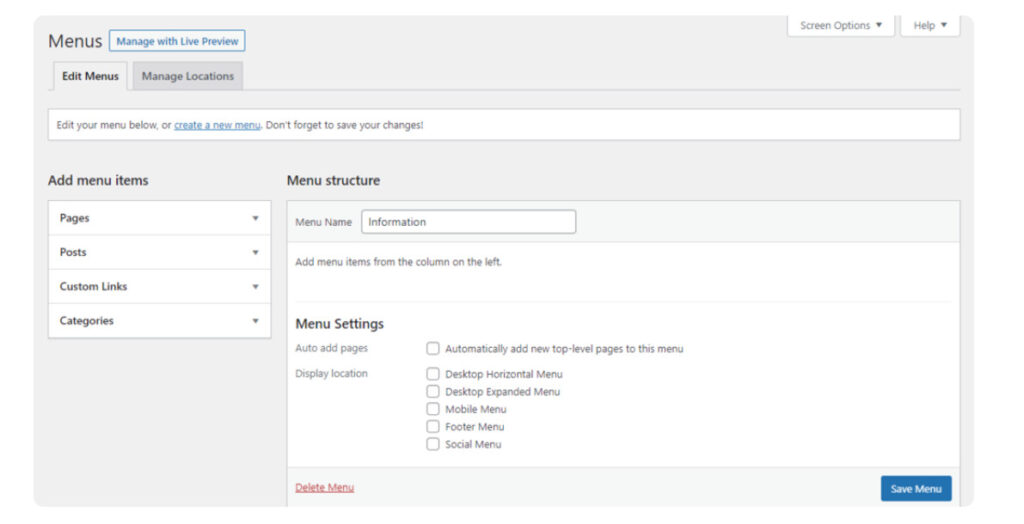Click the Delete Menu link
This screenshot has height=524, width=1024.
[x=324, y=488]
